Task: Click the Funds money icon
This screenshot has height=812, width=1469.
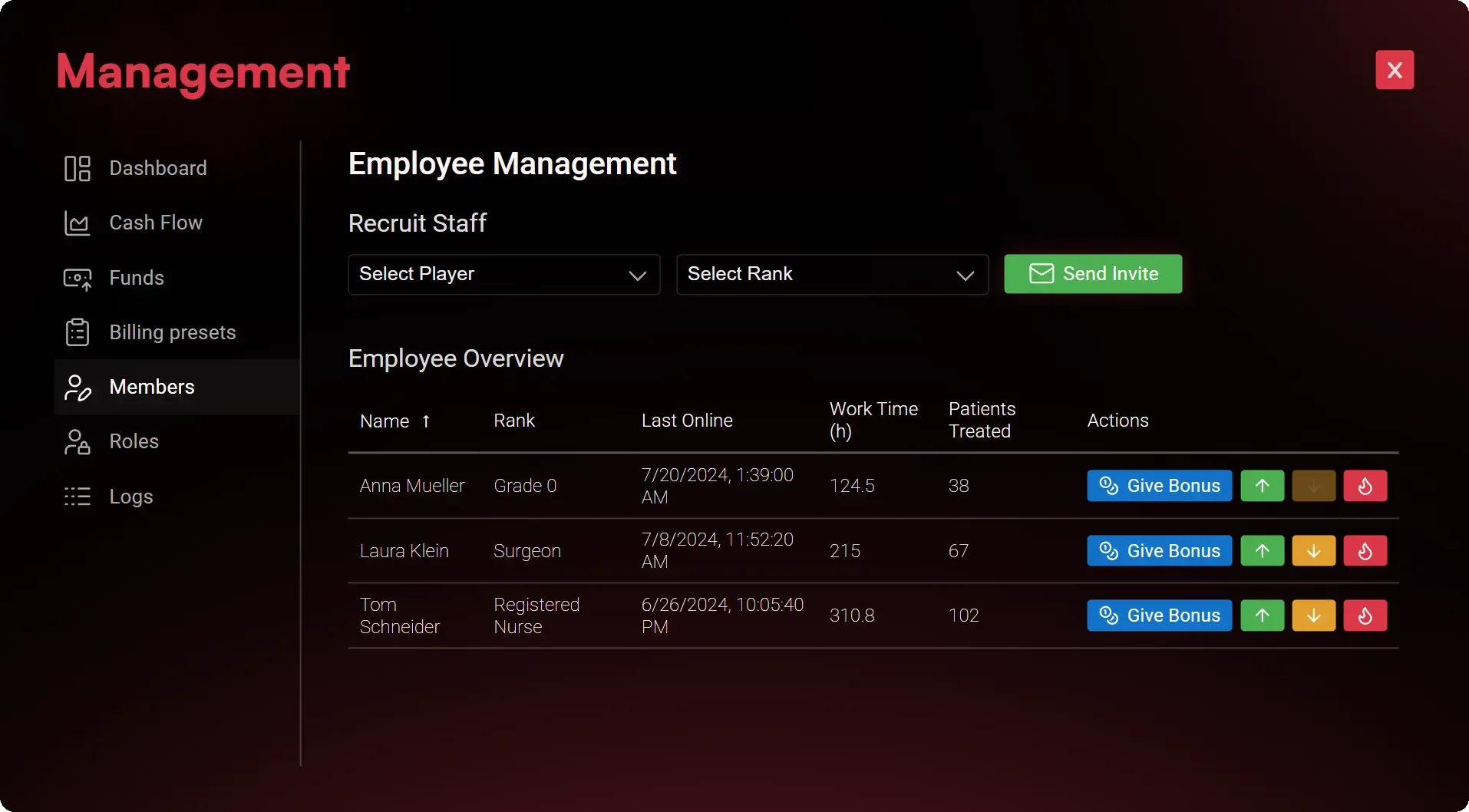Action: point(78,278)
